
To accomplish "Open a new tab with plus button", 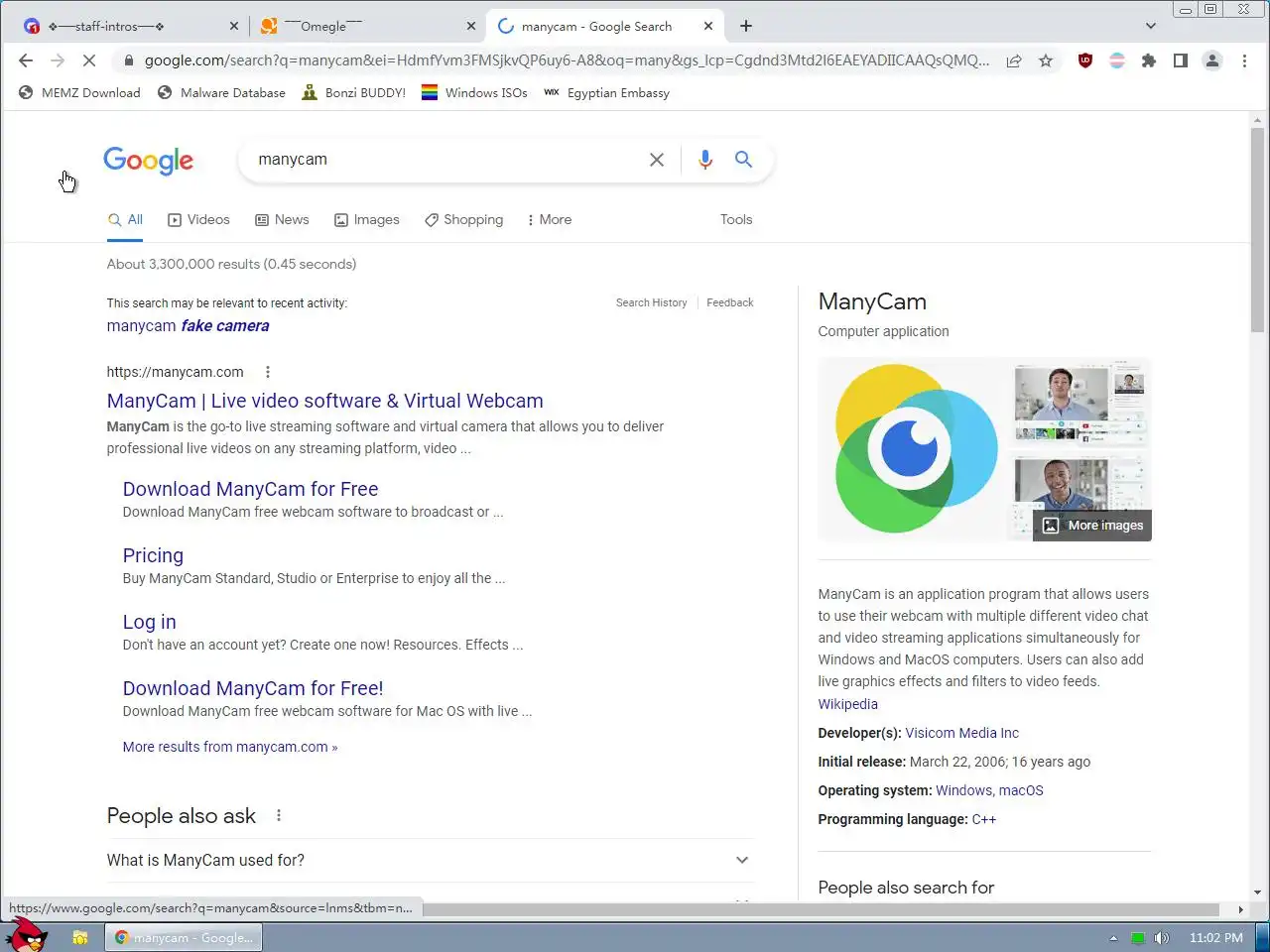I will tap(746, 26).
